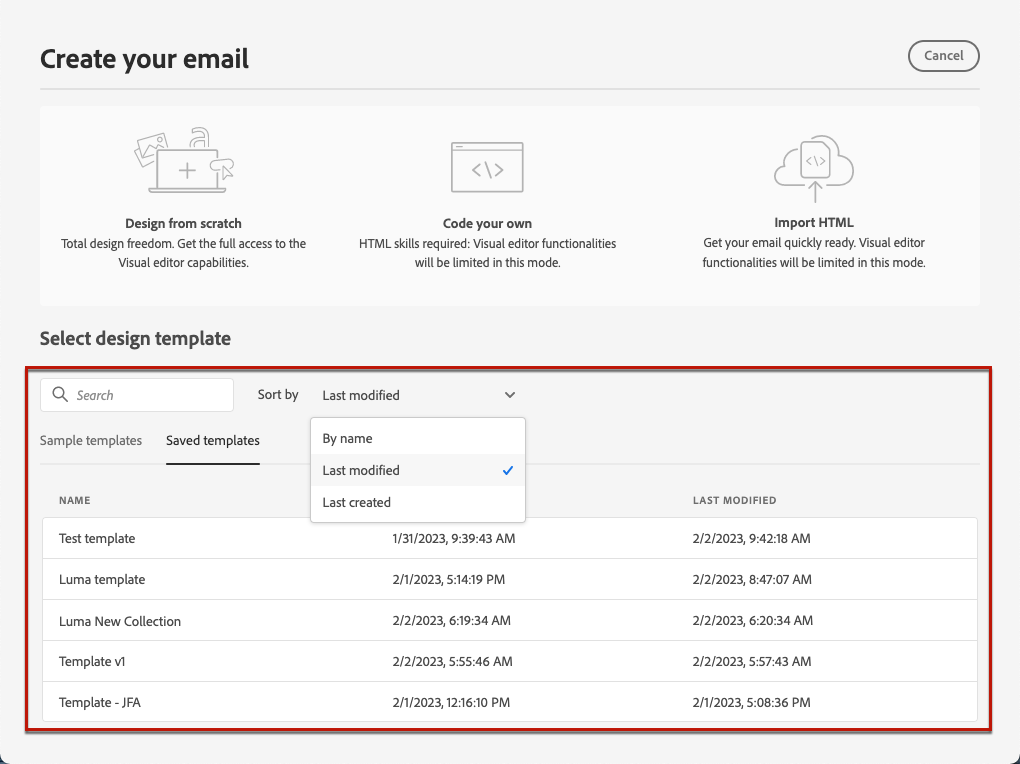
Task: Open the Sort by chevron arrow
Action: [510, 395]
